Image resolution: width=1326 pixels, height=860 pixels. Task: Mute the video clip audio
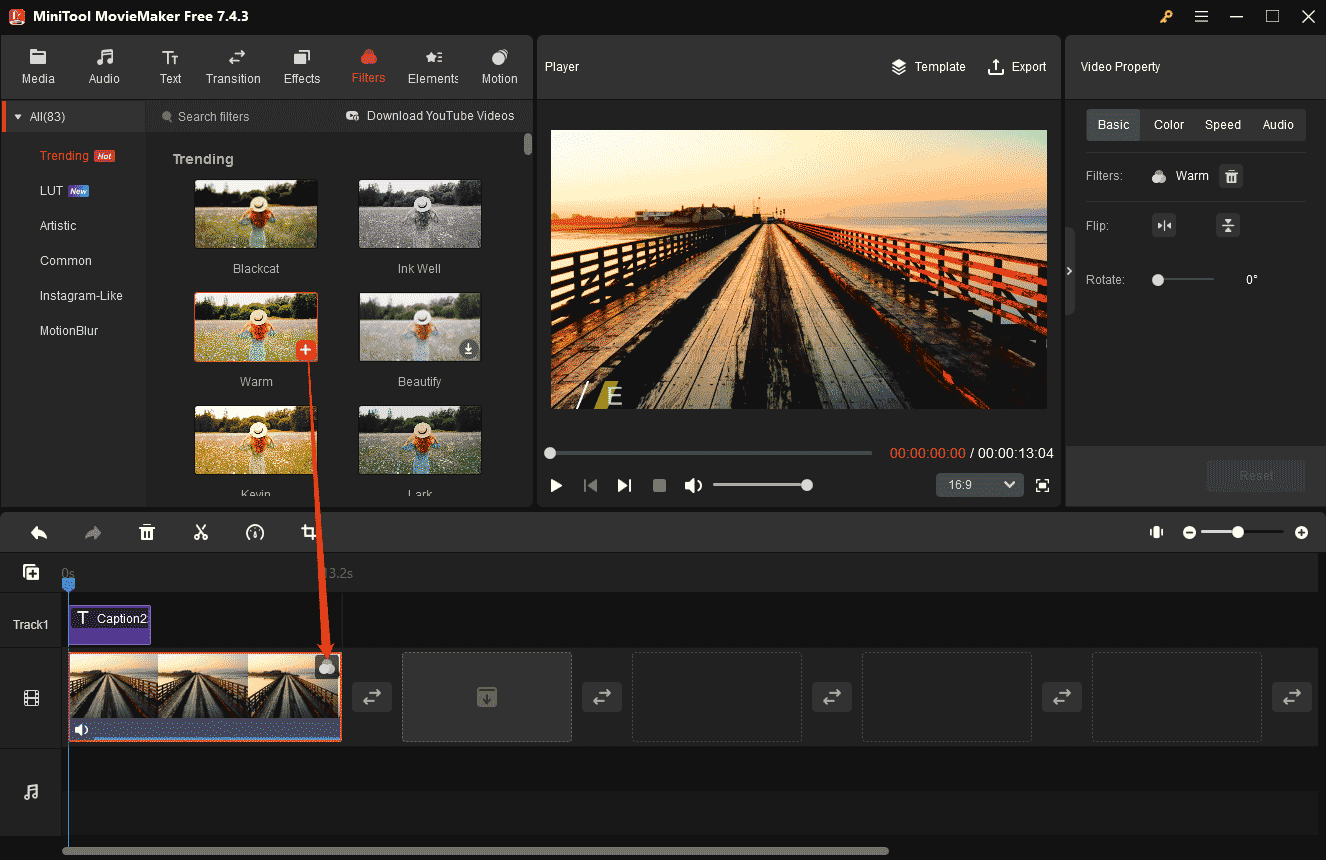(81, 730)
